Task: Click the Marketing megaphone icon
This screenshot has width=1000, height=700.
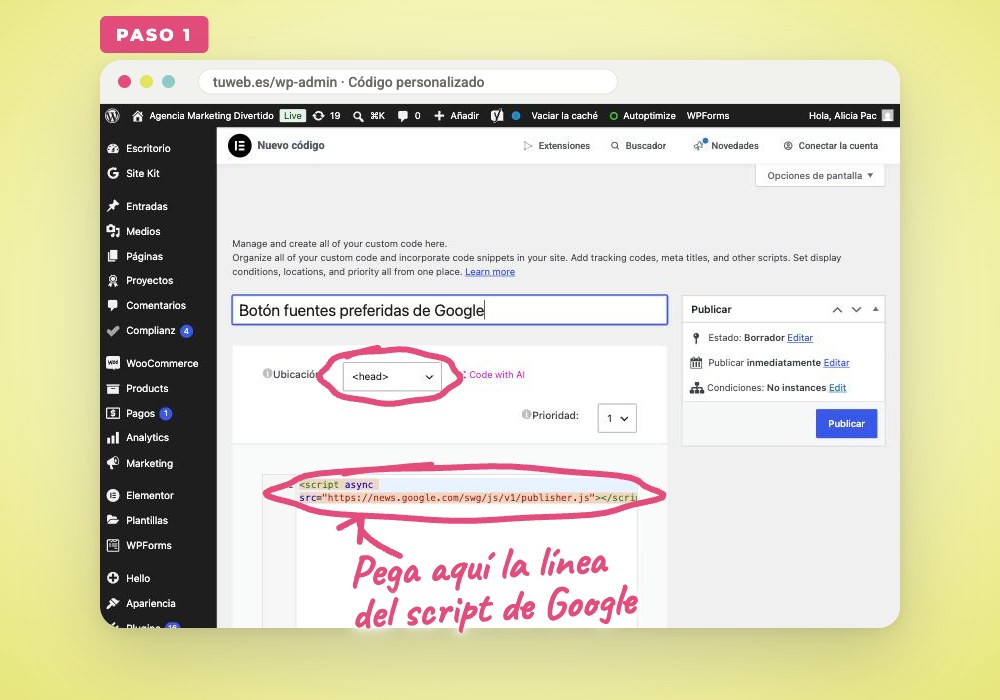Action: click(113, 463)
